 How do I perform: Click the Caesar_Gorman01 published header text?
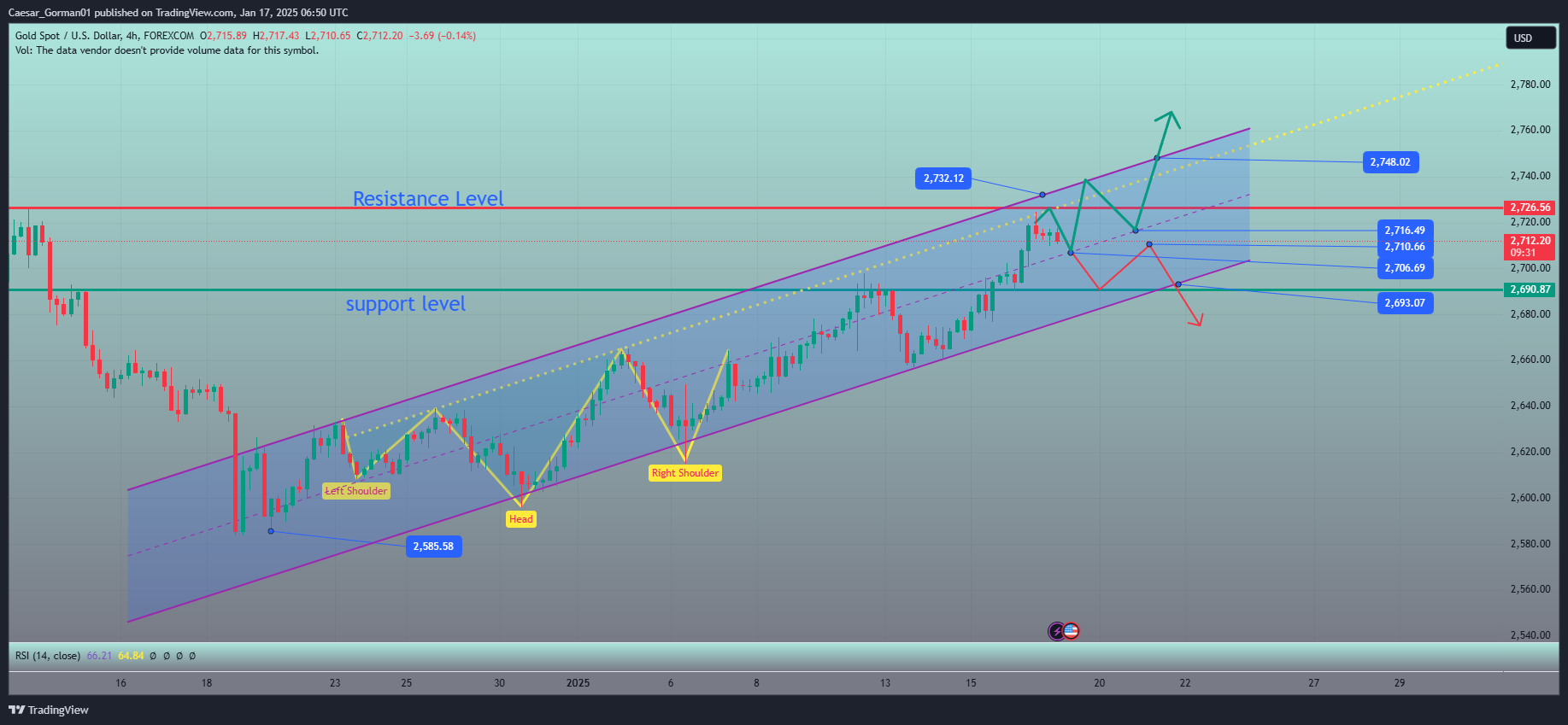point(178,13)
